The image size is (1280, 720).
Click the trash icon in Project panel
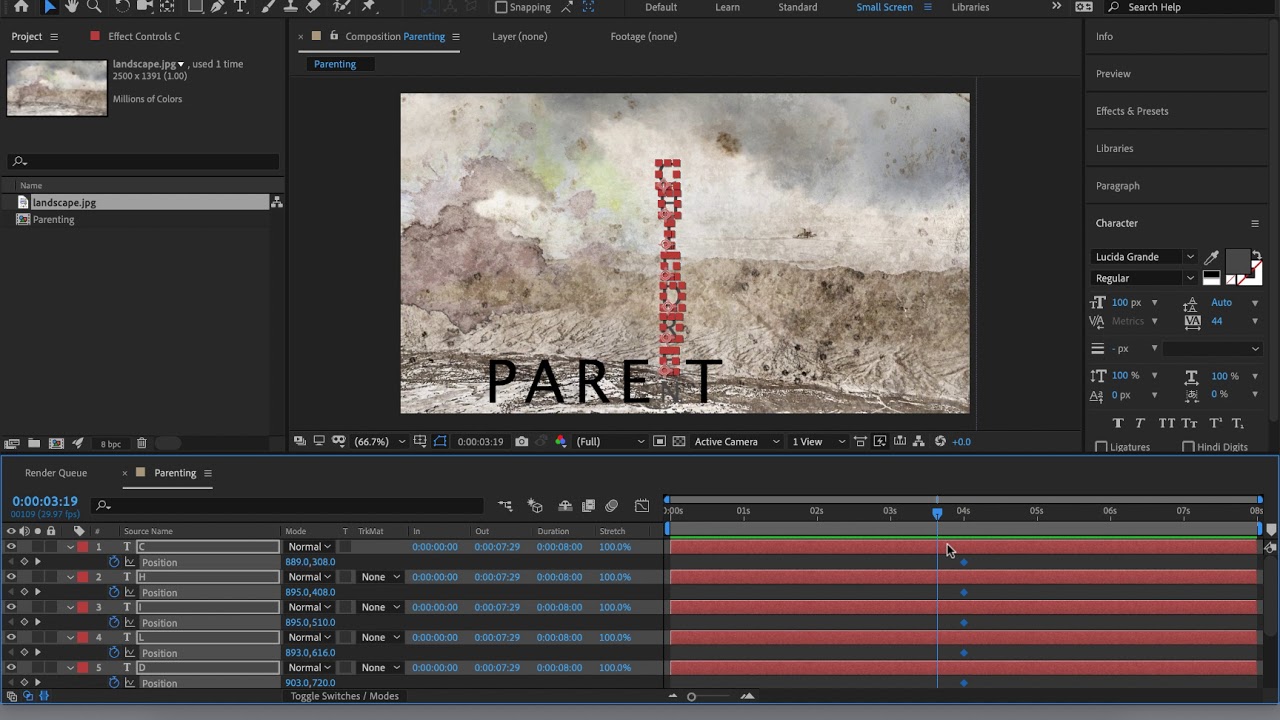[141, 443]
